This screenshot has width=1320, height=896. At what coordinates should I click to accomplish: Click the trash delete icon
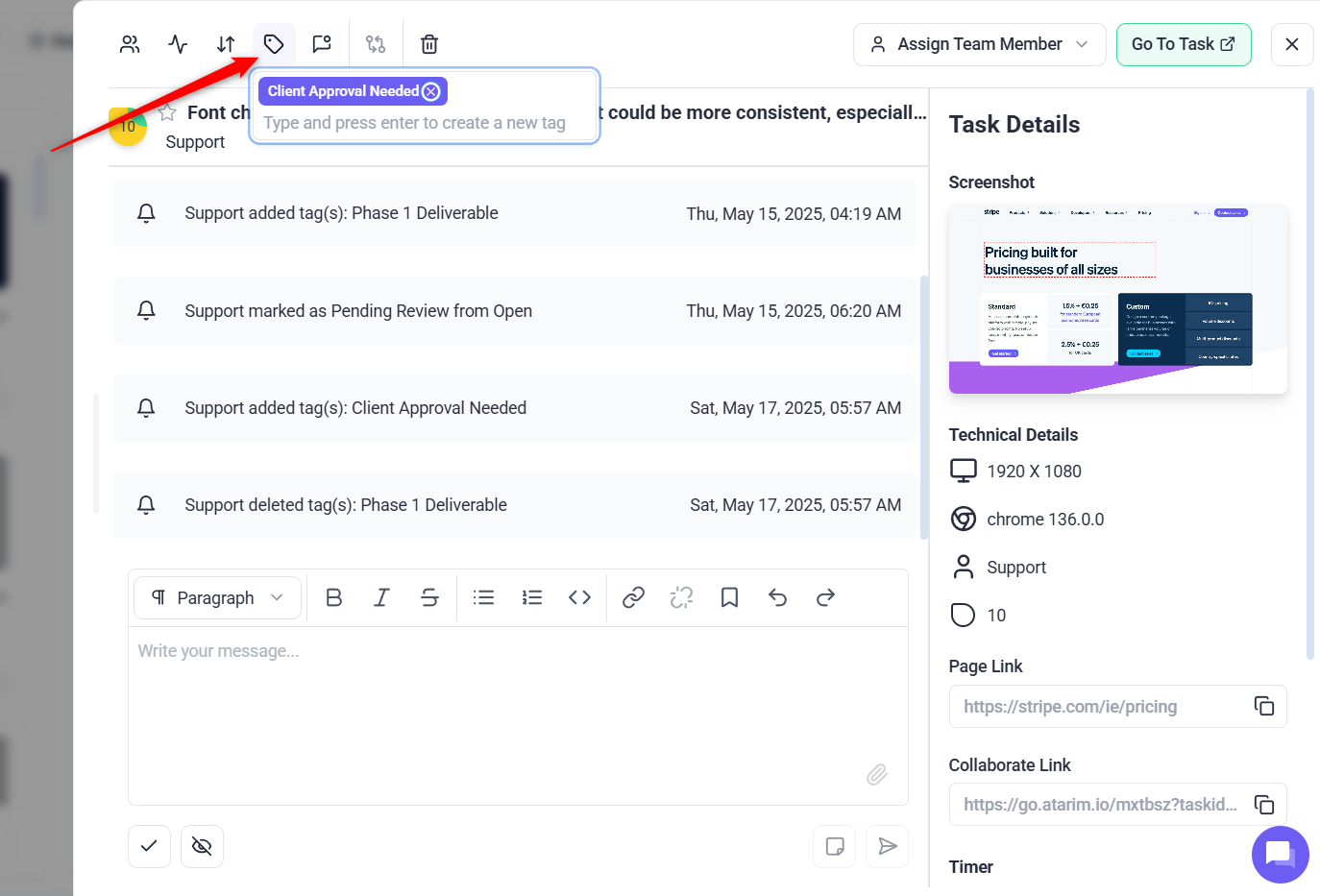click(429, 44)
